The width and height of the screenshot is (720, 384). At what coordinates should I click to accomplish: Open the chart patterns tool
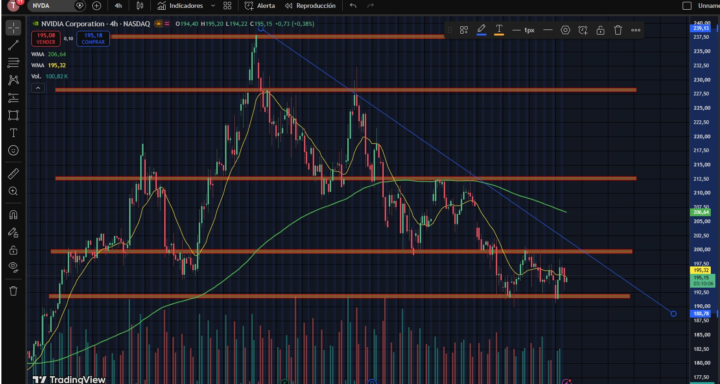[x=13, y=80]
